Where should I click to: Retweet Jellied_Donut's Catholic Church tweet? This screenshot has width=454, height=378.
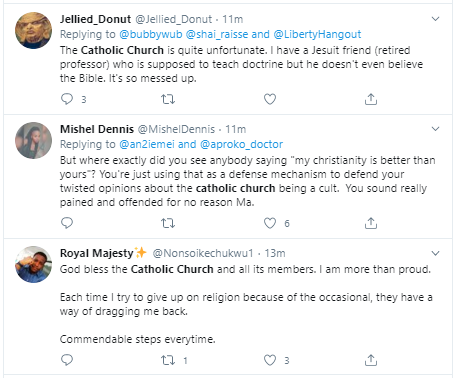coord(168,99)
